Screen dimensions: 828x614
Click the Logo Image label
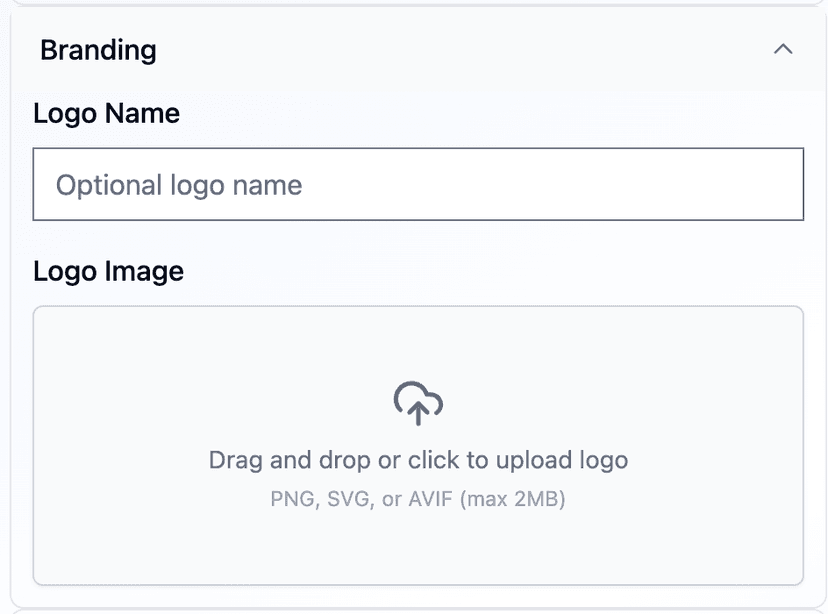(x=109, y=271)
